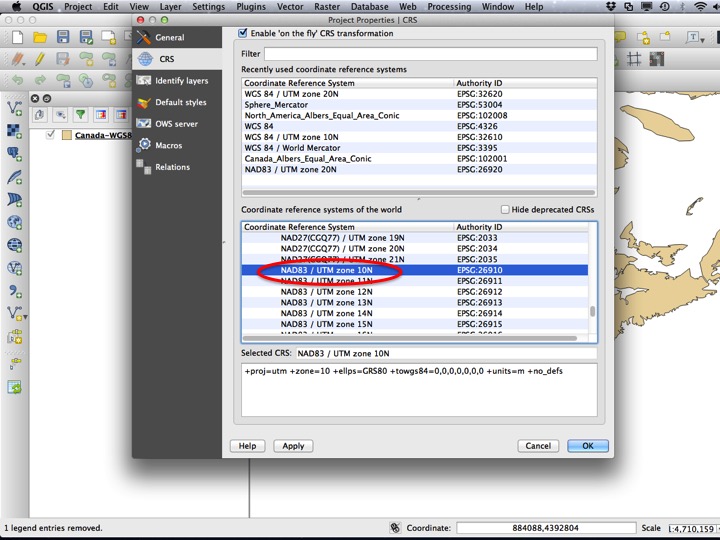
Task: Select the Default styles tab
Action: [x=177, y=102]
